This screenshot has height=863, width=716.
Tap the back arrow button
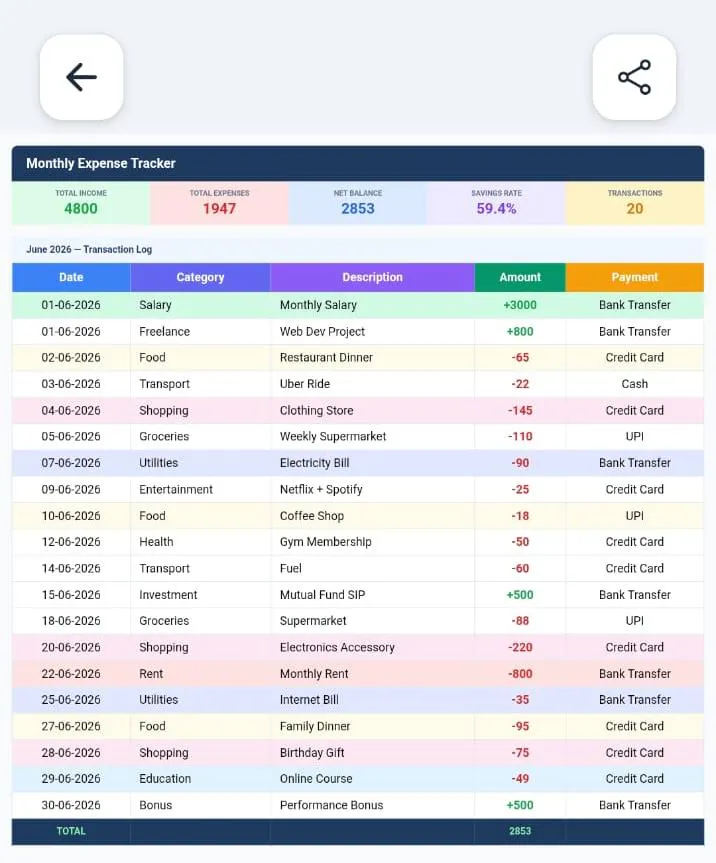coord(81,77)
